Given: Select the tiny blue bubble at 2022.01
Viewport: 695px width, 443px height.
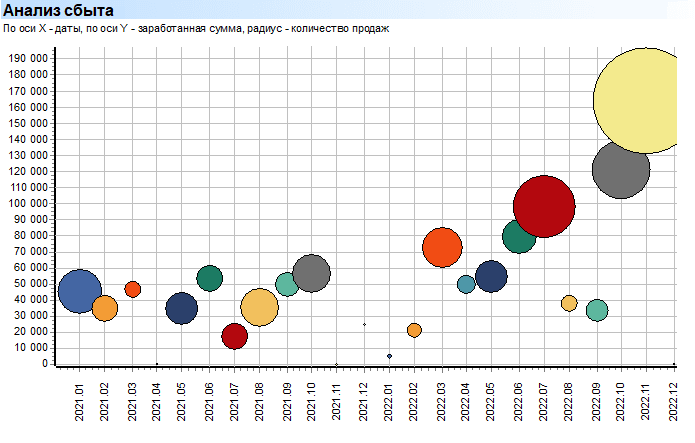Looking at the screenshot, I should [x=389, y=356].
